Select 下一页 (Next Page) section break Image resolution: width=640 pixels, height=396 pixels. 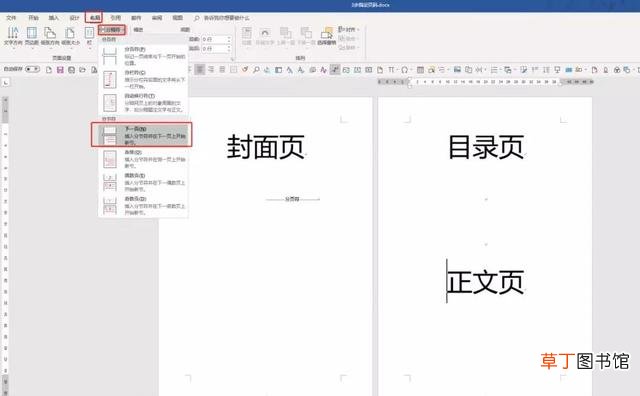click(143, 135)
